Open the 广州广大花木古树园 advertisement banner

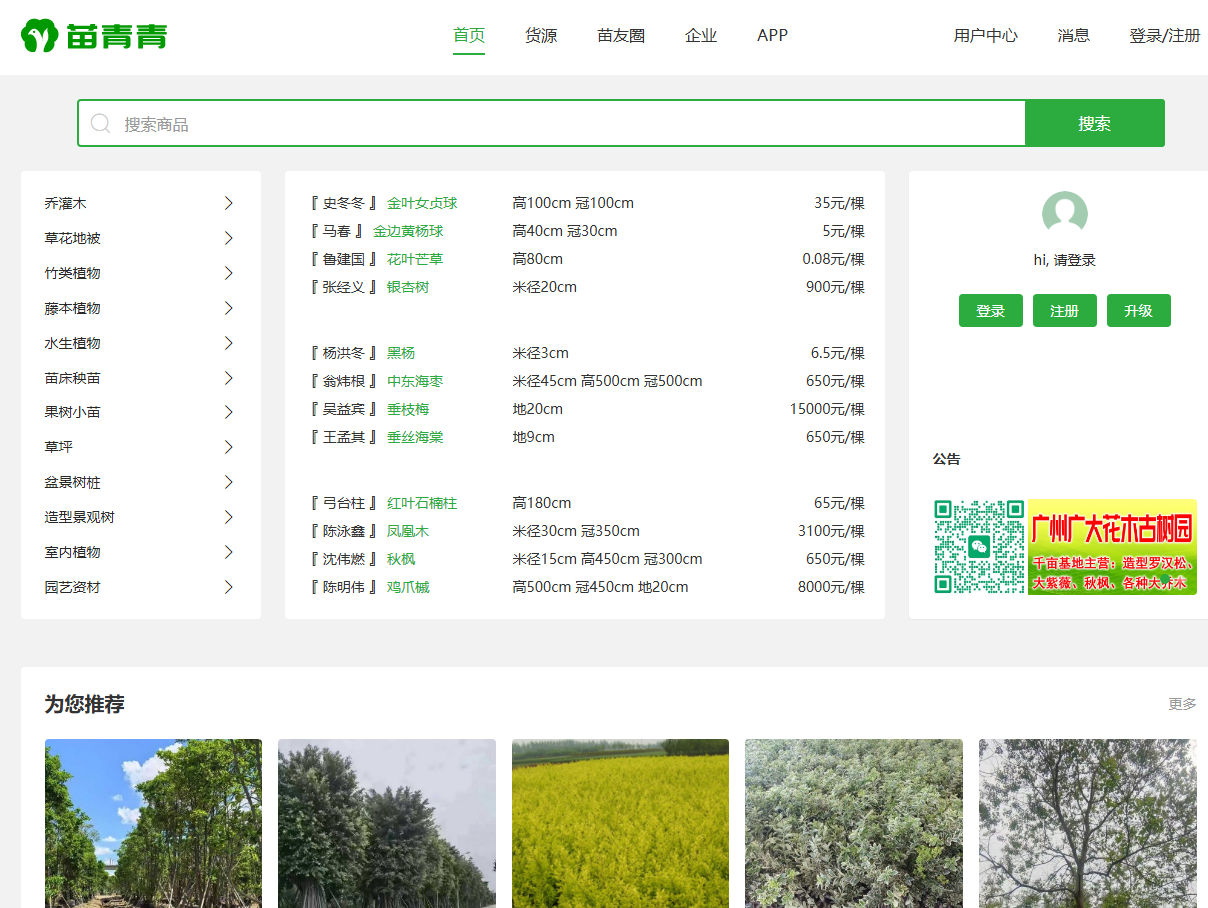[x=1112, y=547]
